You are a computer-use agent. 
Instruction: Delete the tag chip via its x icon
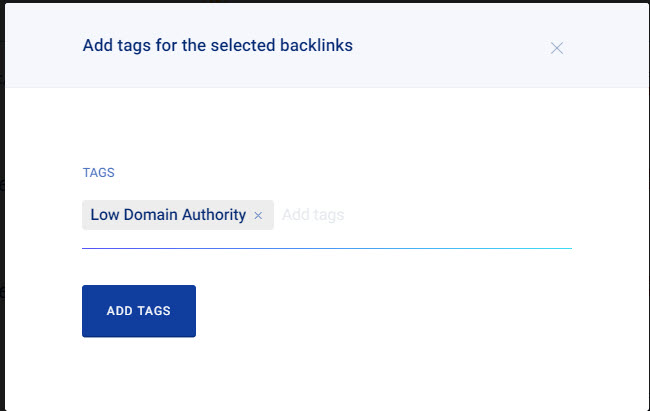pyautogui.click(x=258, y=215)
